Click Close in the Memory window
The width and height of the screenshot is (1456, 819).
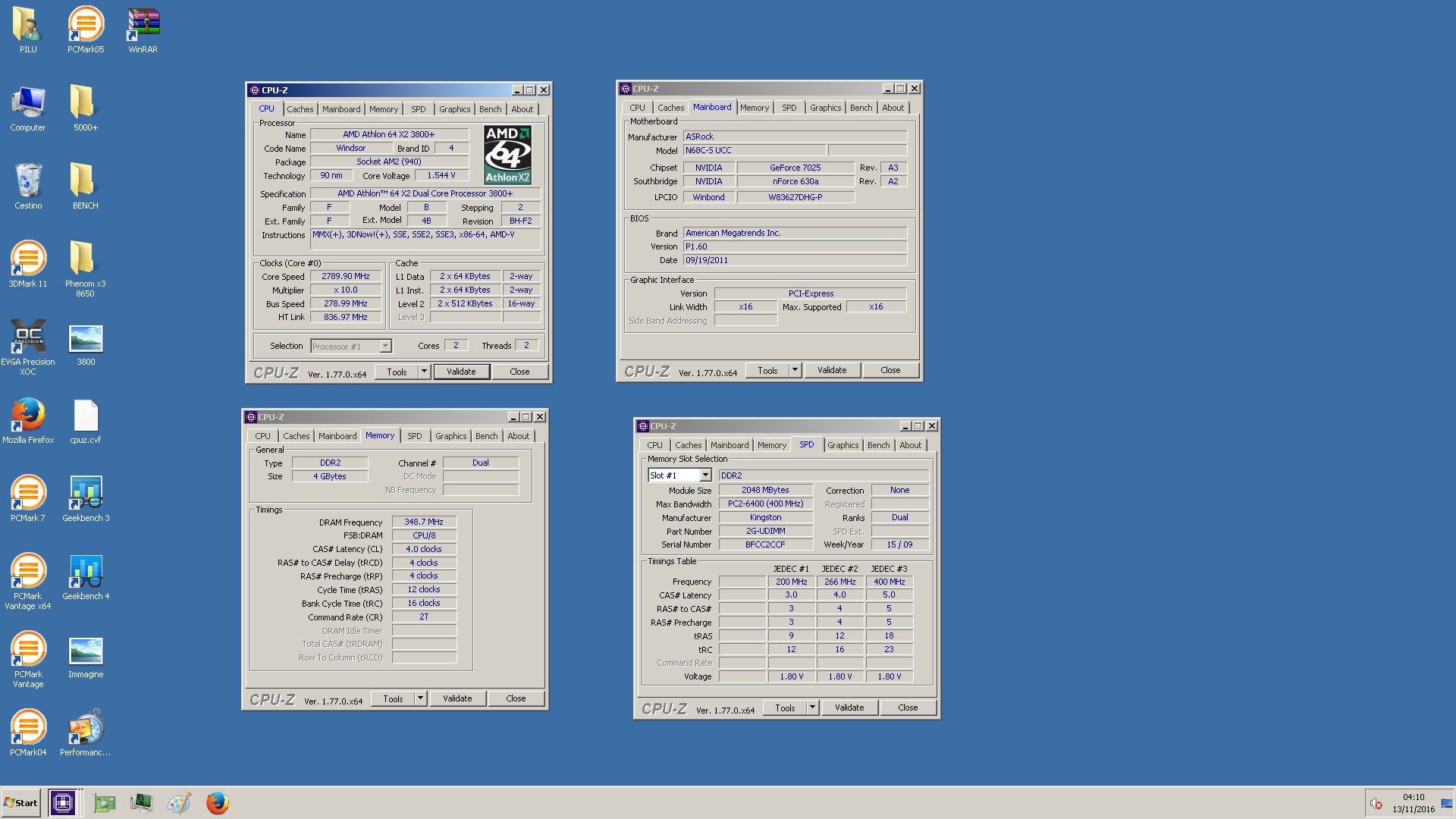(516, 698)
